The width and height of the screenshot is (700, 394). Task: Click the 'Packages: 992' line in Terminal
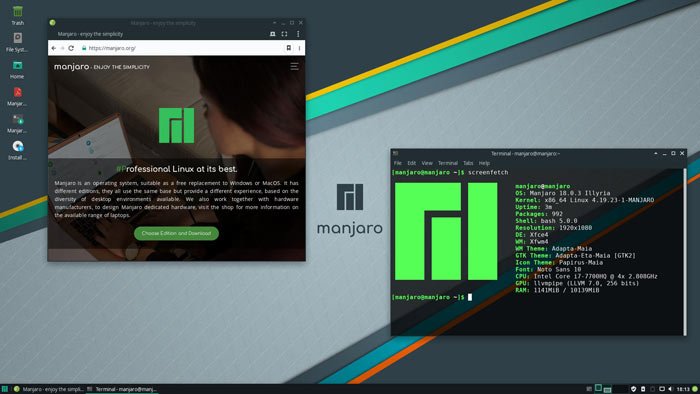click(x=539, y=214)
